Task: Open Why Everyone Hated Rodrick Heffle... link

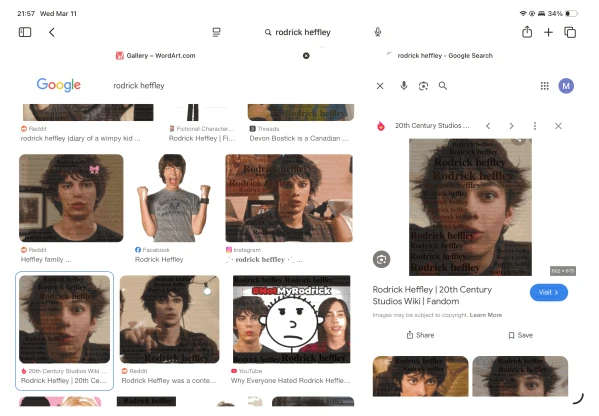Action: coord(290,380)
